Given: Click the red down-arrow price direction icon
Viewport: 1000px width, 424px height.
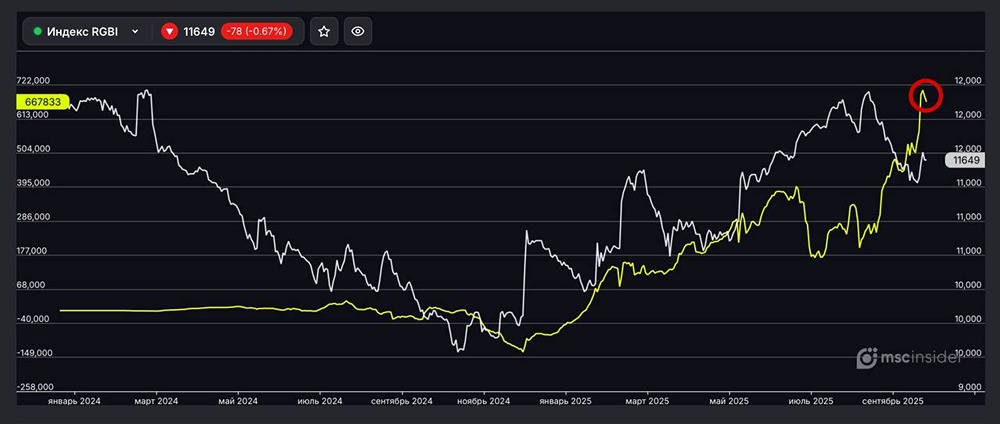Looking at the screenshot, I should [x=170, y=31].
